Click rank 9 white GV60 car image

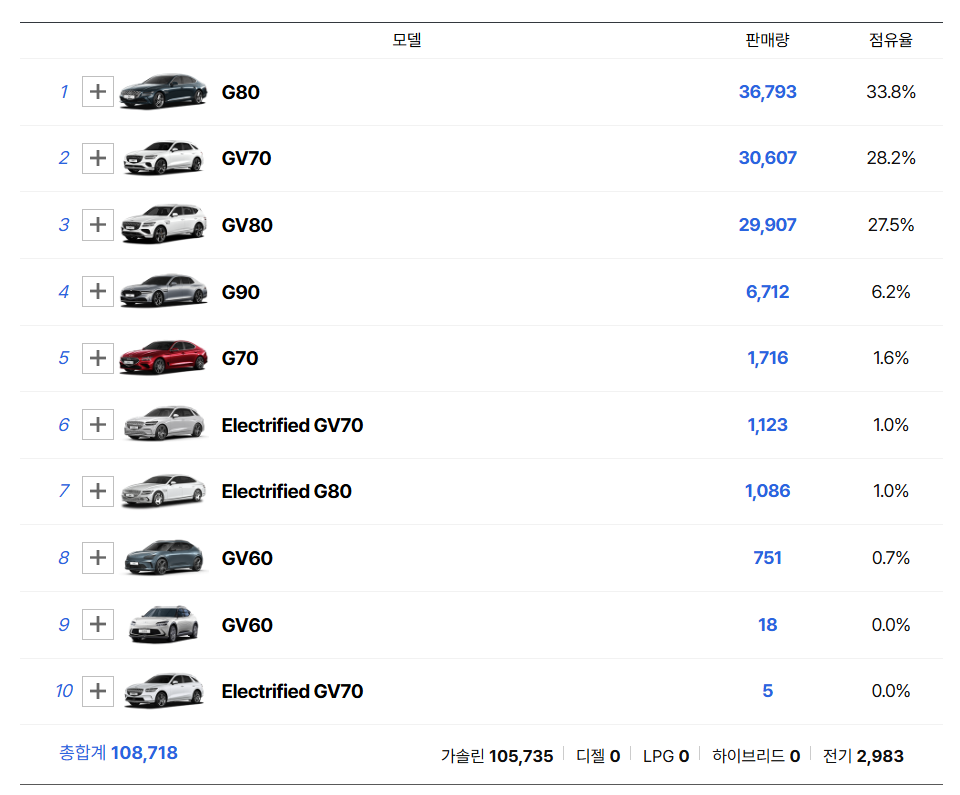163,624
